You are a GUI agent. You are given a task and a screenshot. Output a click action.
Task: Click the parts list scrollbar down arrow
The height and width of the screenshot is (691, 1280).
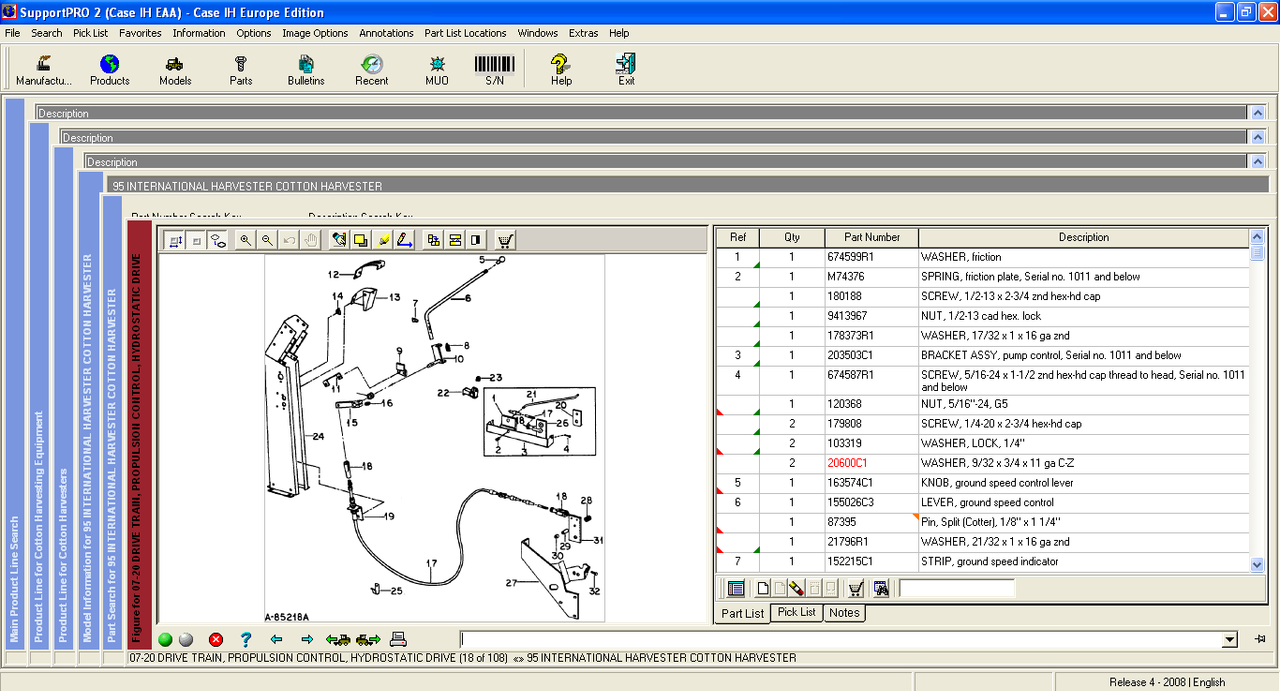(1257, 564)
